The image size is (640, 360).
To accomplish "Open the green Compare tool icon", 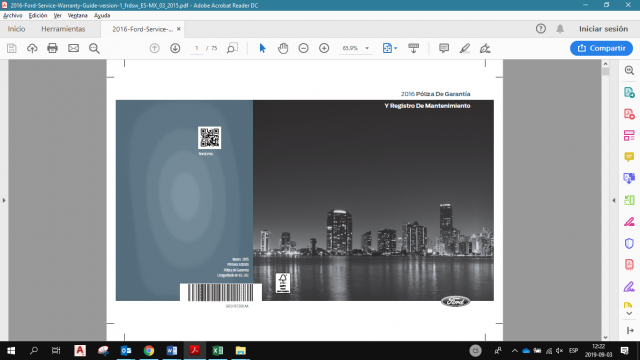I will (629, 200).
